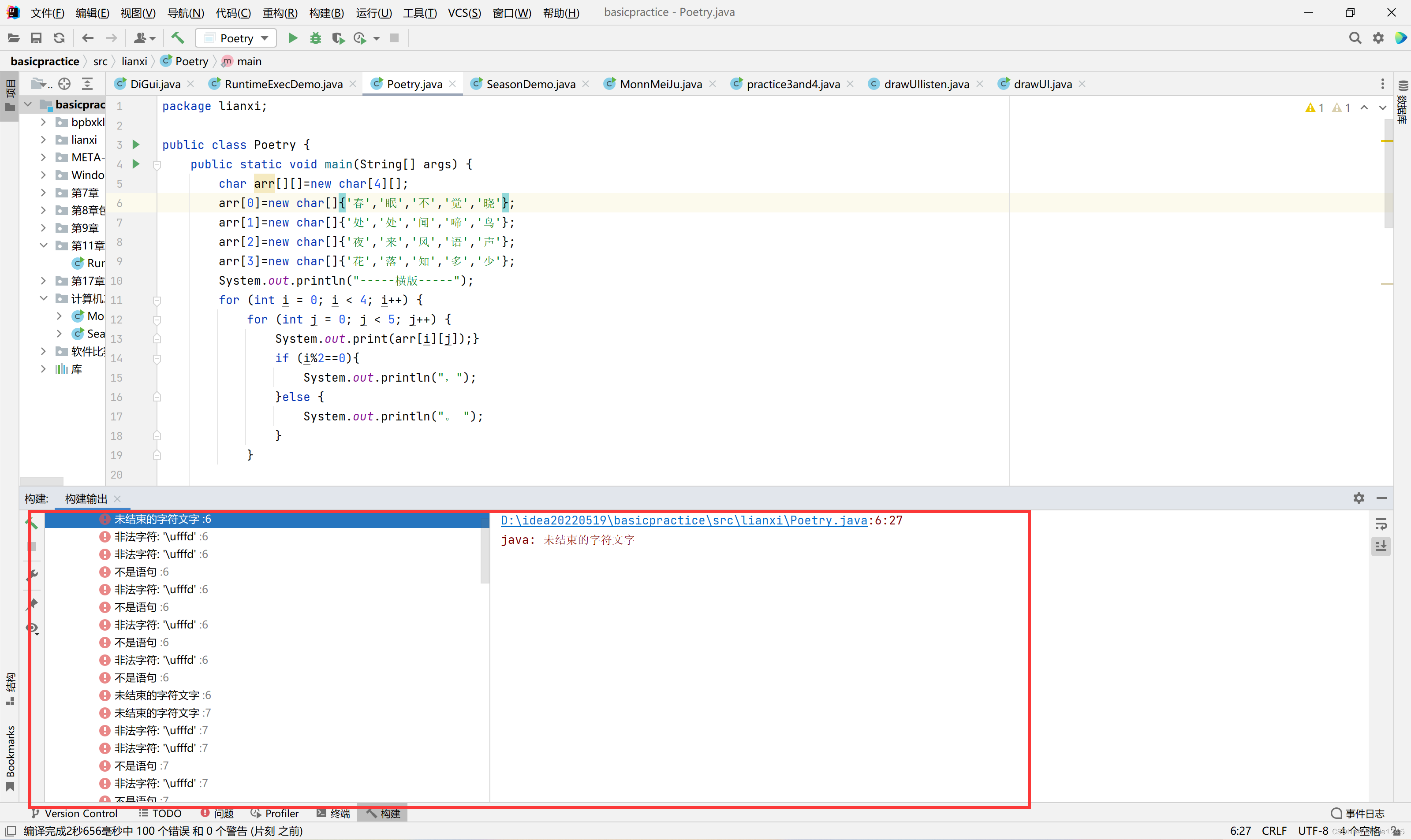Go to previous highlighted error arrow

pos(1365,108)
